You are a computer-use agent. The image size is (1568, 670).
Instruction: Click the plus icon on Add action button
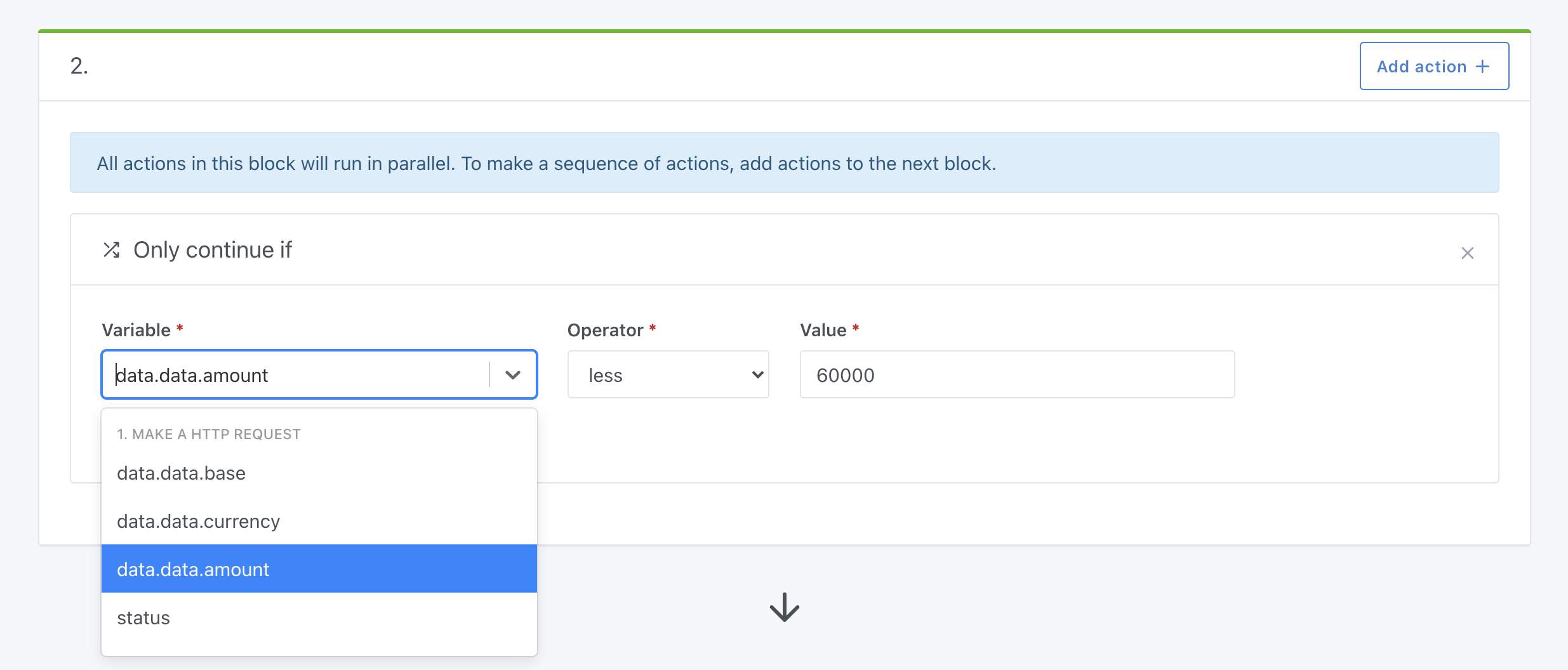point(1483,65)
